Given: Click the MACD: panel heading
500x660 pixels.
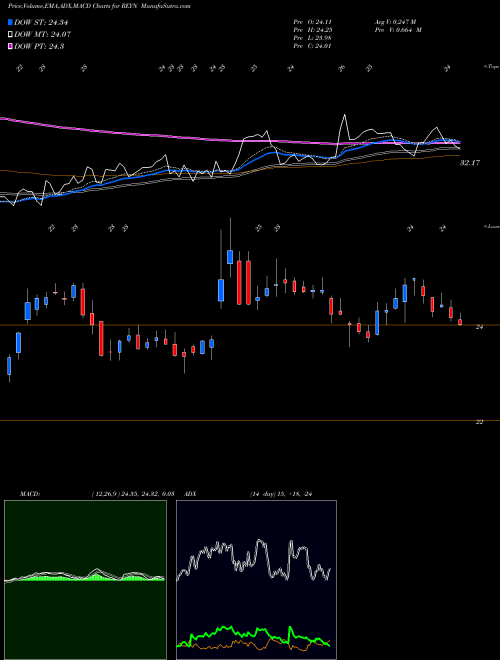Looking at the screenshot, I should [30, 494].
